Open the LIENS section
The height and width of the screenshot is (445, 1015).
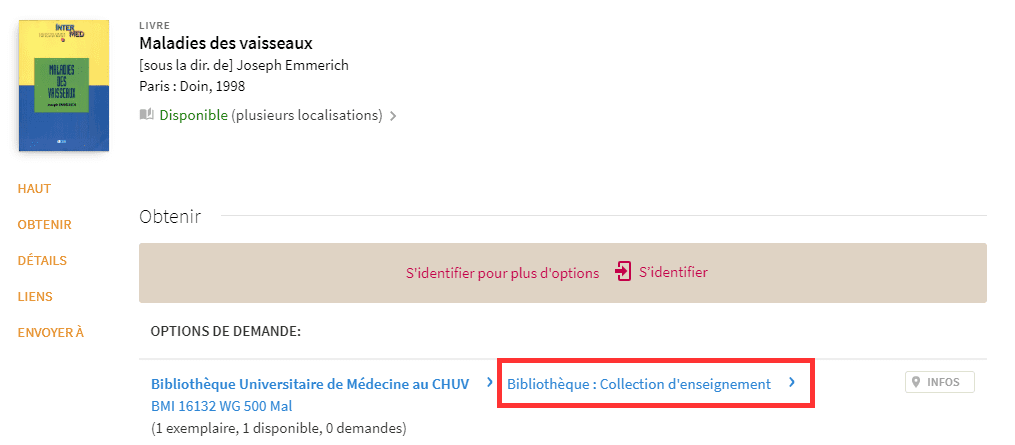(x=35, y=297)
